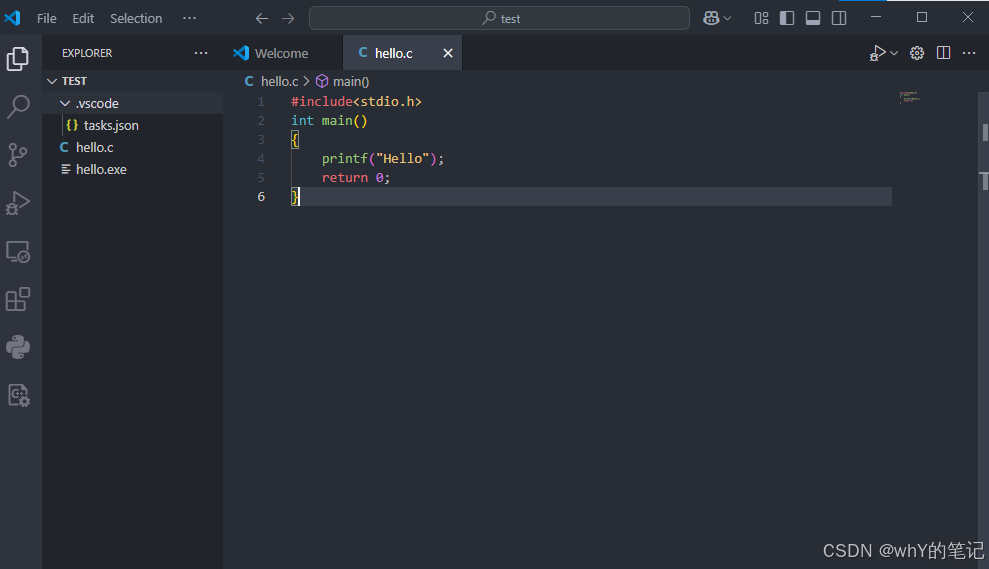Open Explorer Views and More Actions ellipsis
This screenshot has width=989, height=569.
201,53
